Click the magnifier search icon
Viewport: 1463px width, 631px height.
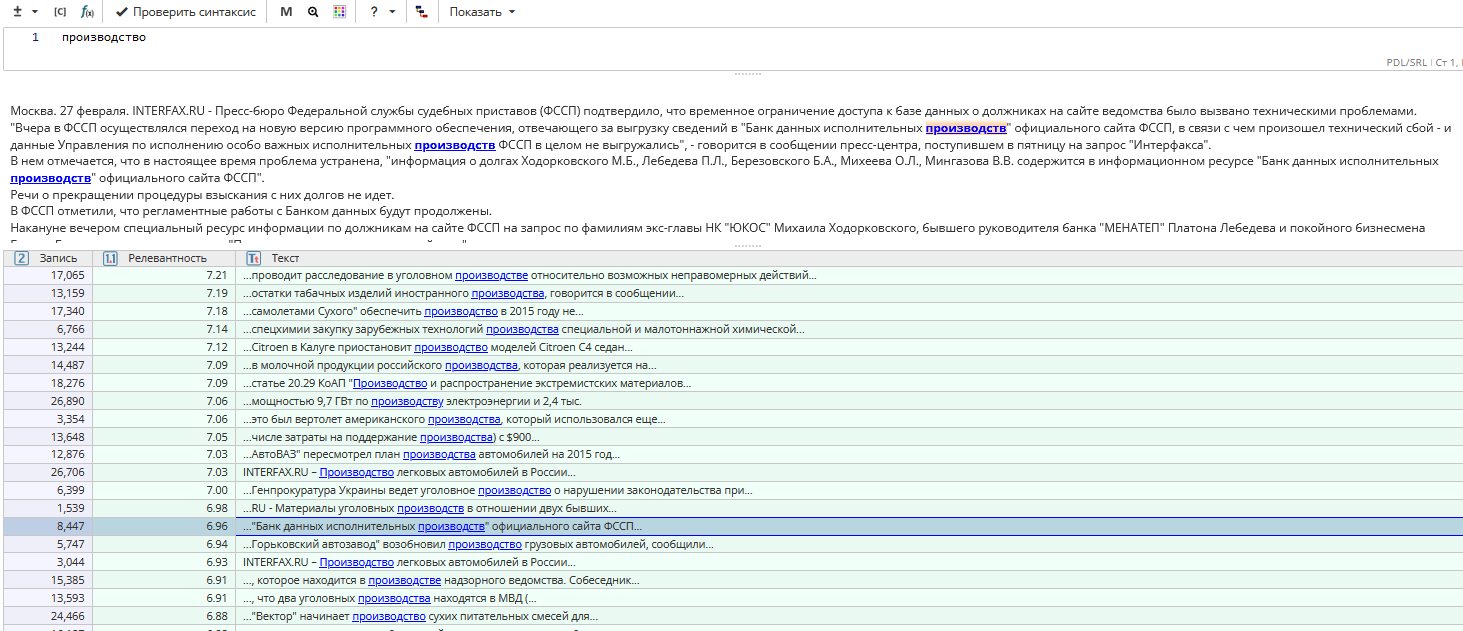pyautogui.click(x=313, y=12)
